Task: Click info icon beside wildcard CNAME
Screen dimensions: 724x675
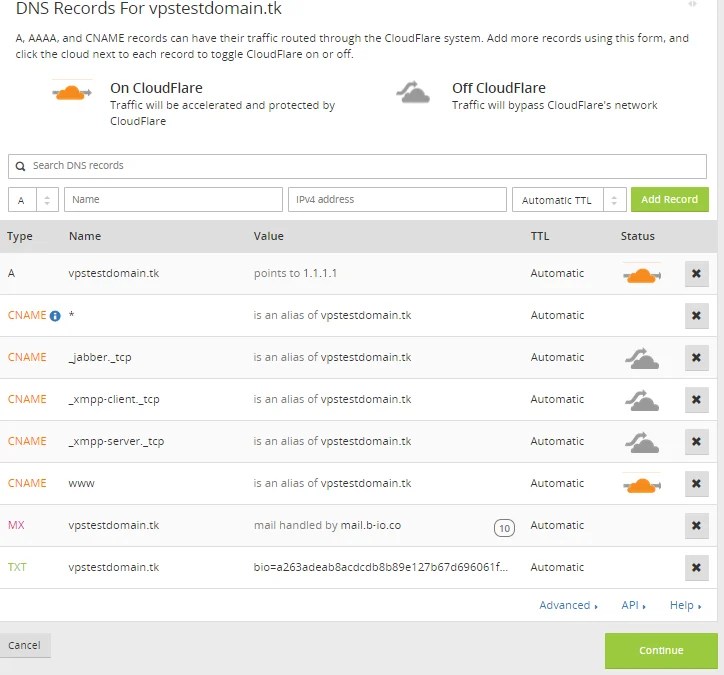Action: pyautogui.click(x=56, y=316)
